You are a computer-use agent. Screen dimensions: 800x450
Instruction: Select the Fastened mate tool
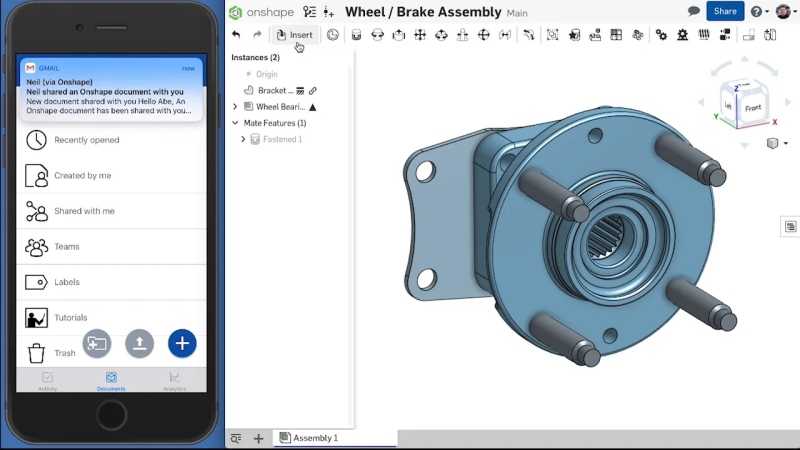coord(356,35)
